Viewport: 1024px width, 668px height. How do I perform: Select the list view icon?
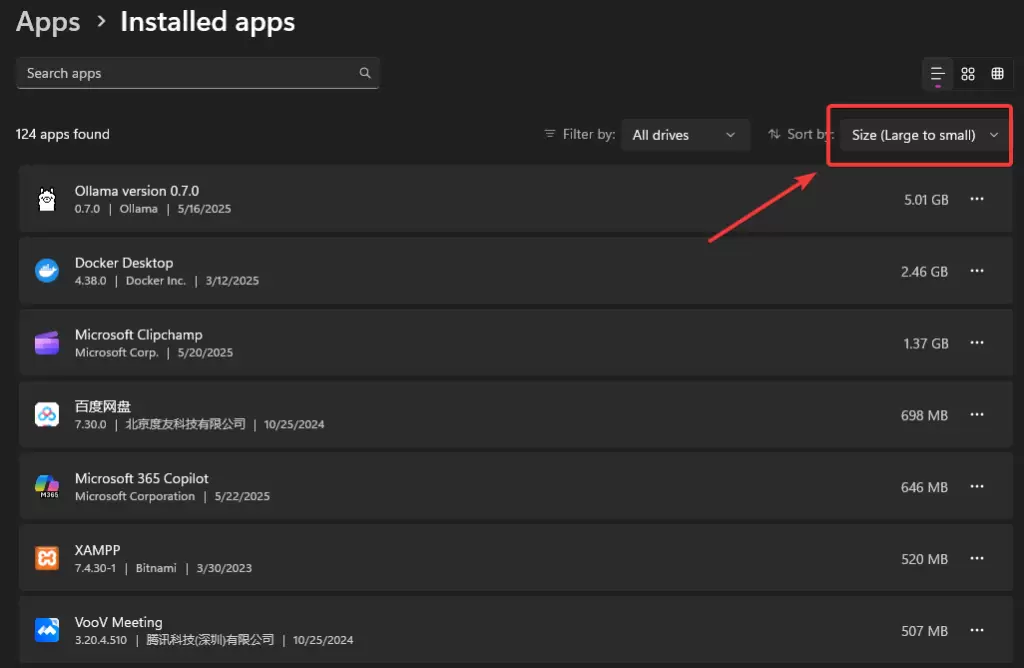(x=937, y=73)
